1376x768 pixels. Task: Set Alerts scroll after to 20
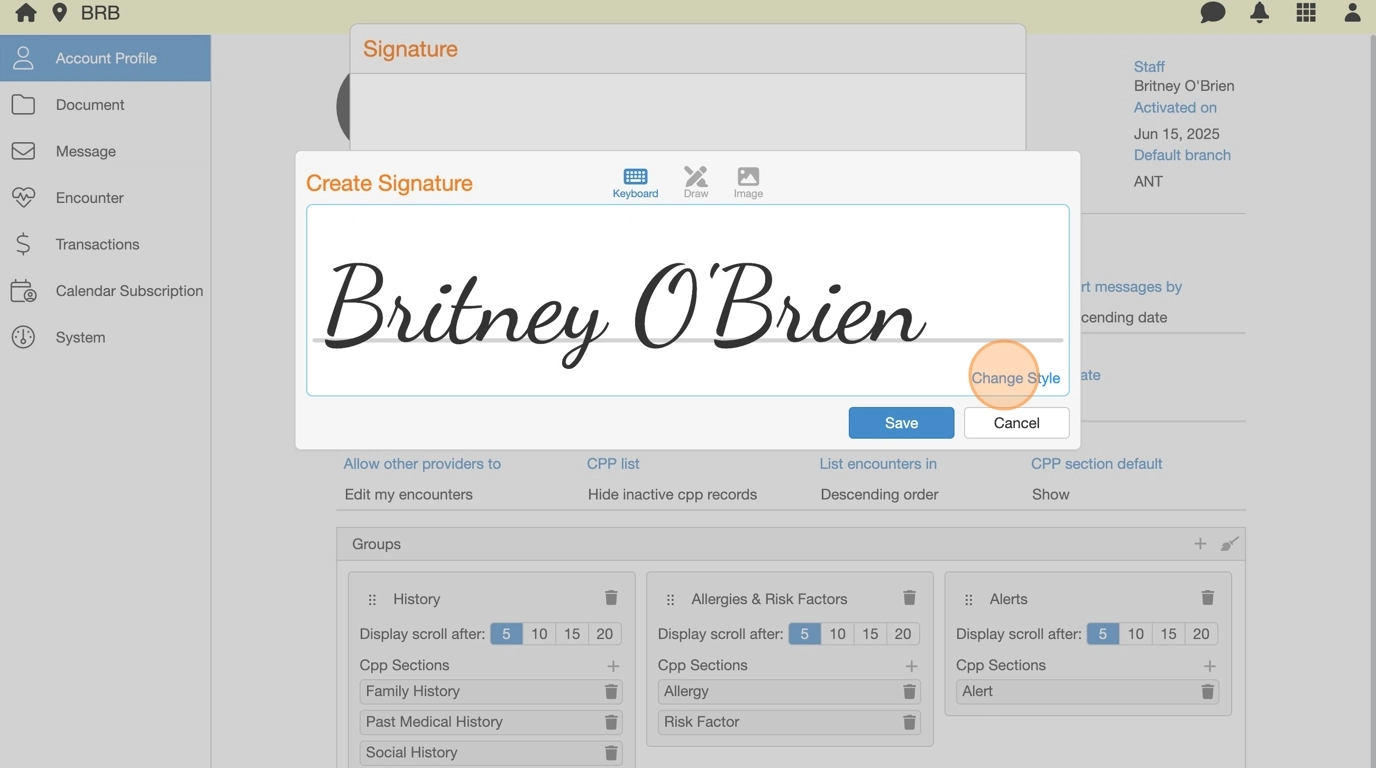[x=1201, y=634]
